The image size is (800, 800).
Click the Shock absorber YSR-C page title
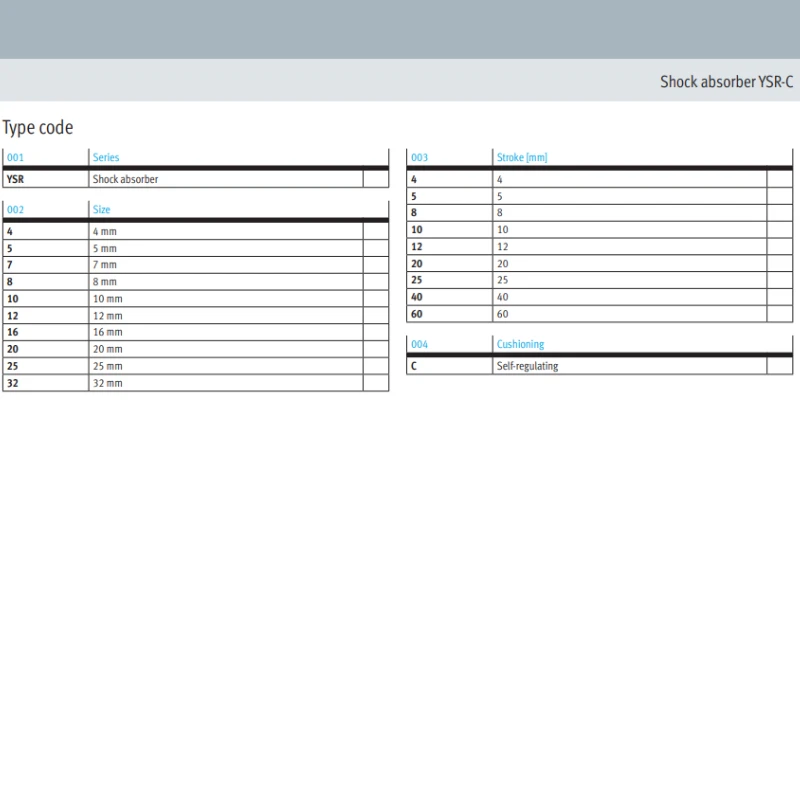click(727, 82)
